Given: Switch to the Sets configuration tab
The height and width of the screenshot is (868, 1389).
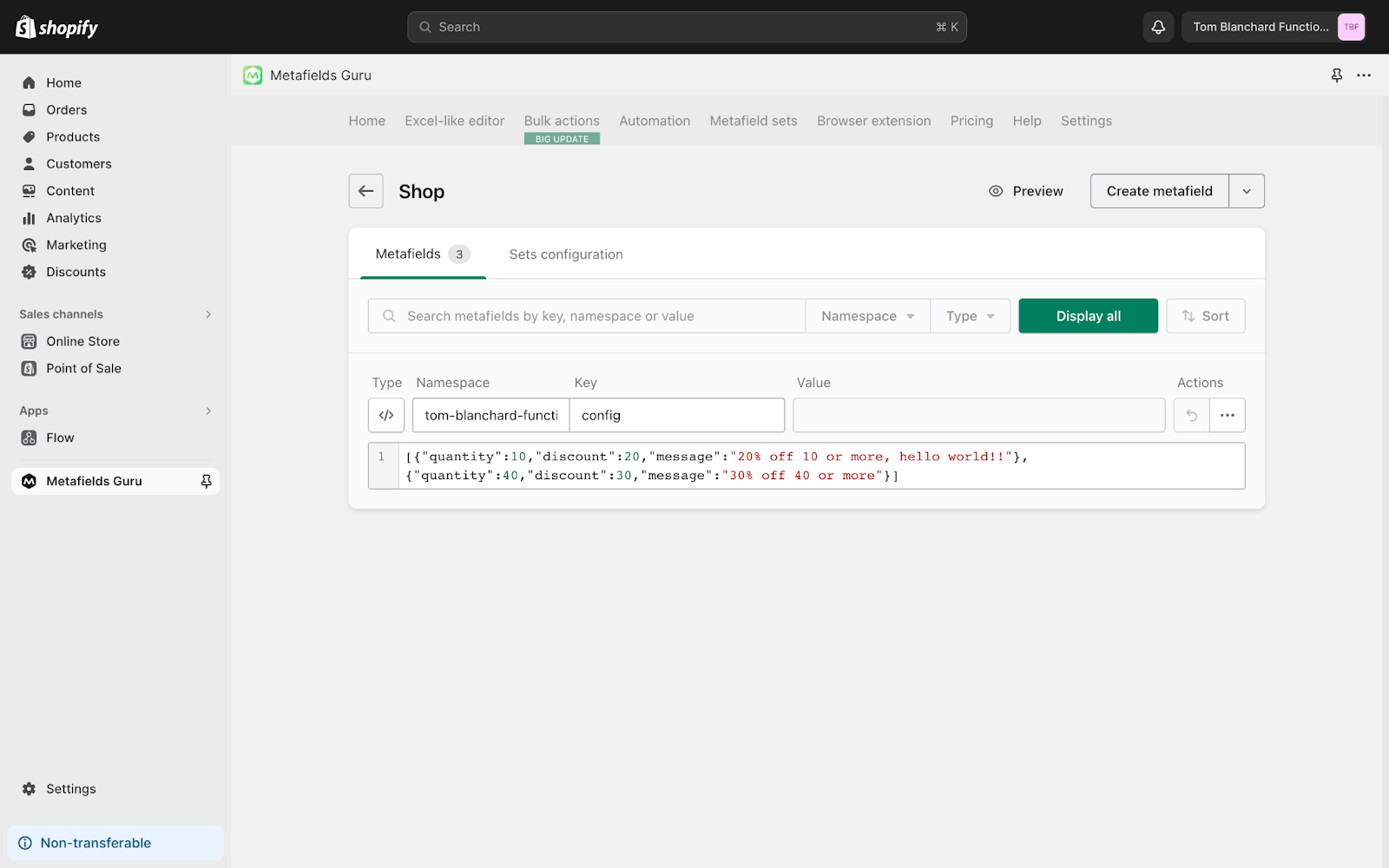Looking at the screenshot, I should (x=566, y=254).
